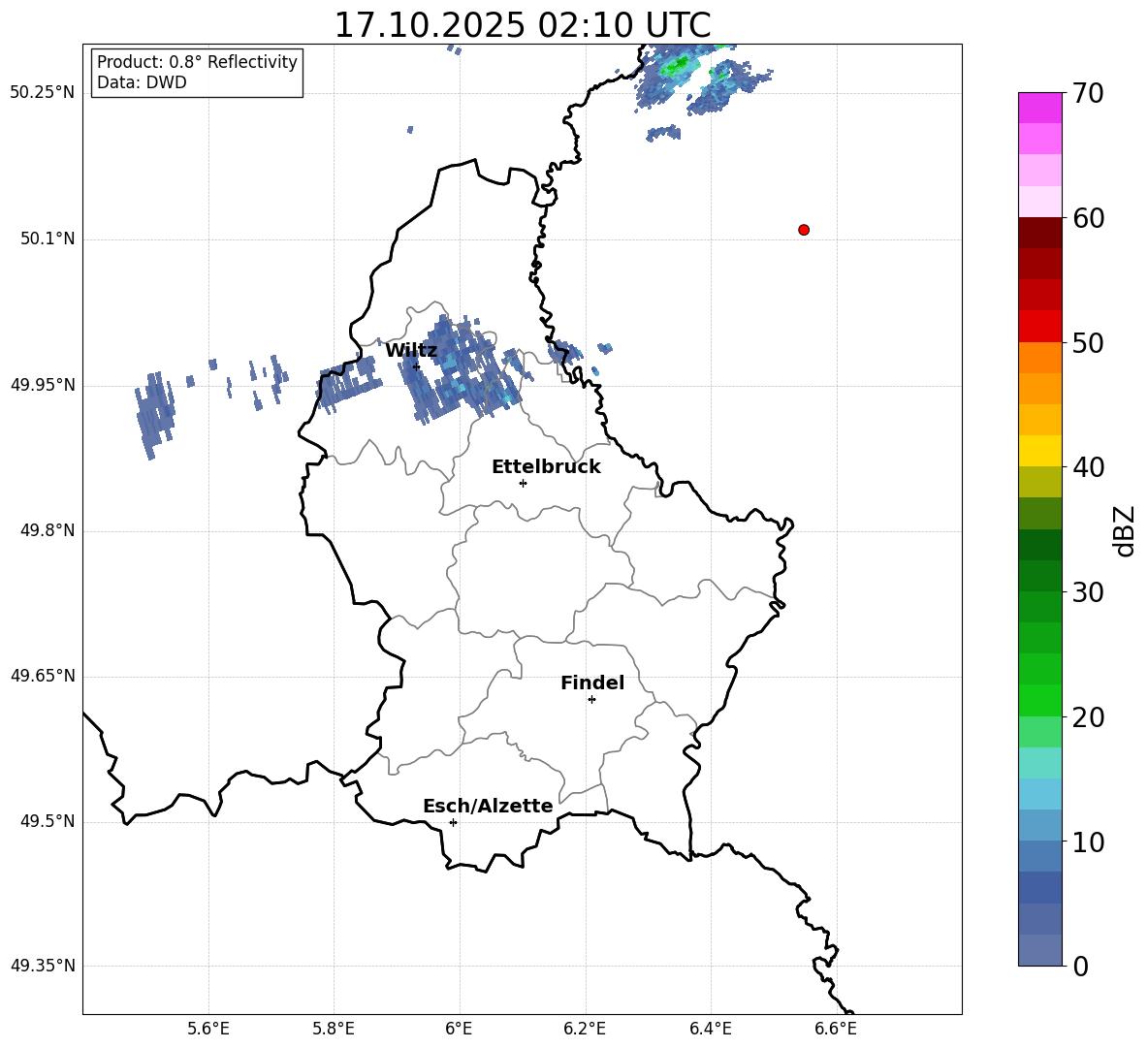
Task: Click the 10 colorbar tick label
Action: point(1087,842)
